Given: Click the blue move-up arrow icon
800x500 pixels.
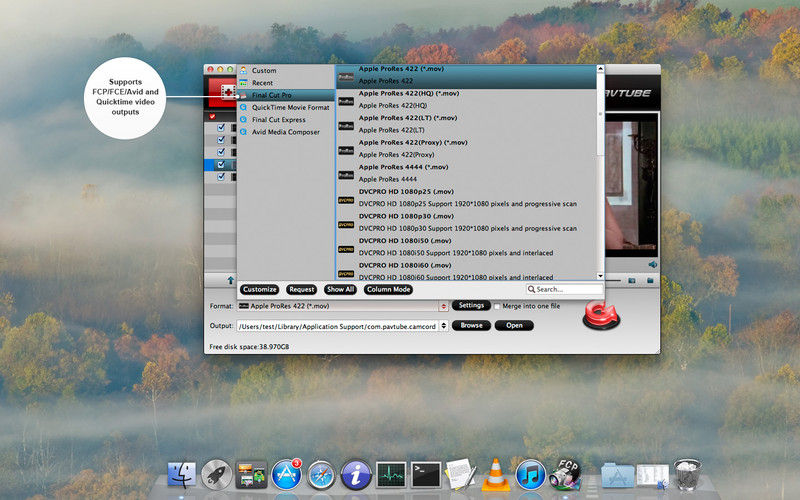Looking at the screenshot, I should [231, 280].
